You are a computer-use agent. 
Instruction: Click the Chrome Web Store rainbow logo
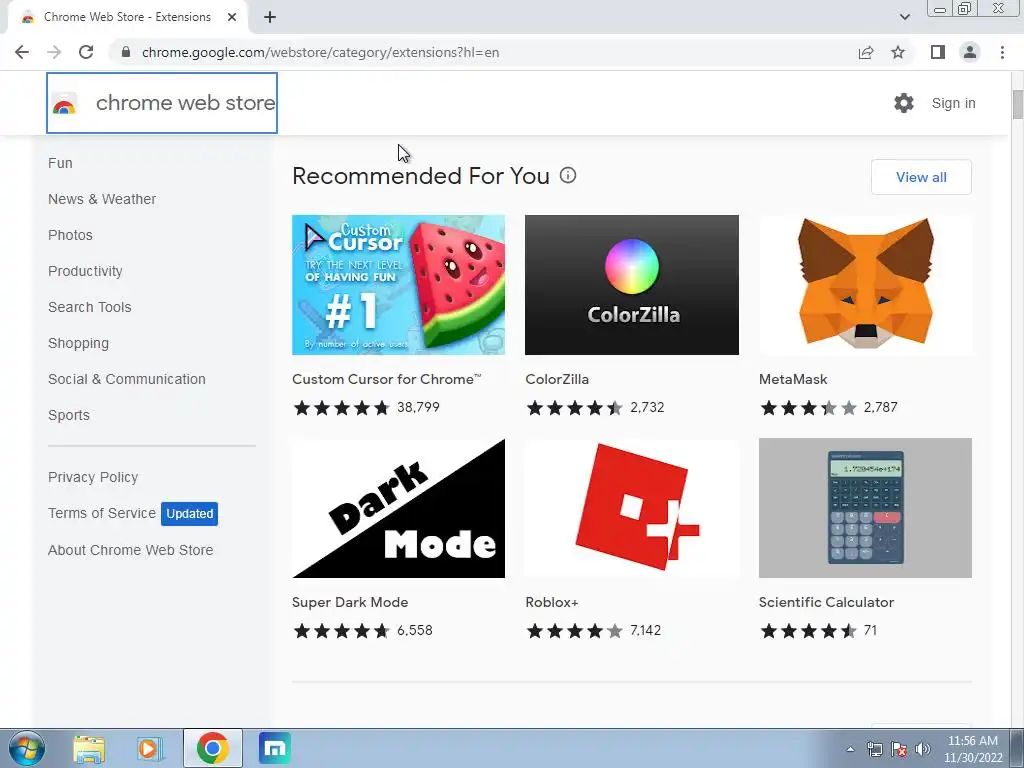(x=64, y=103)
